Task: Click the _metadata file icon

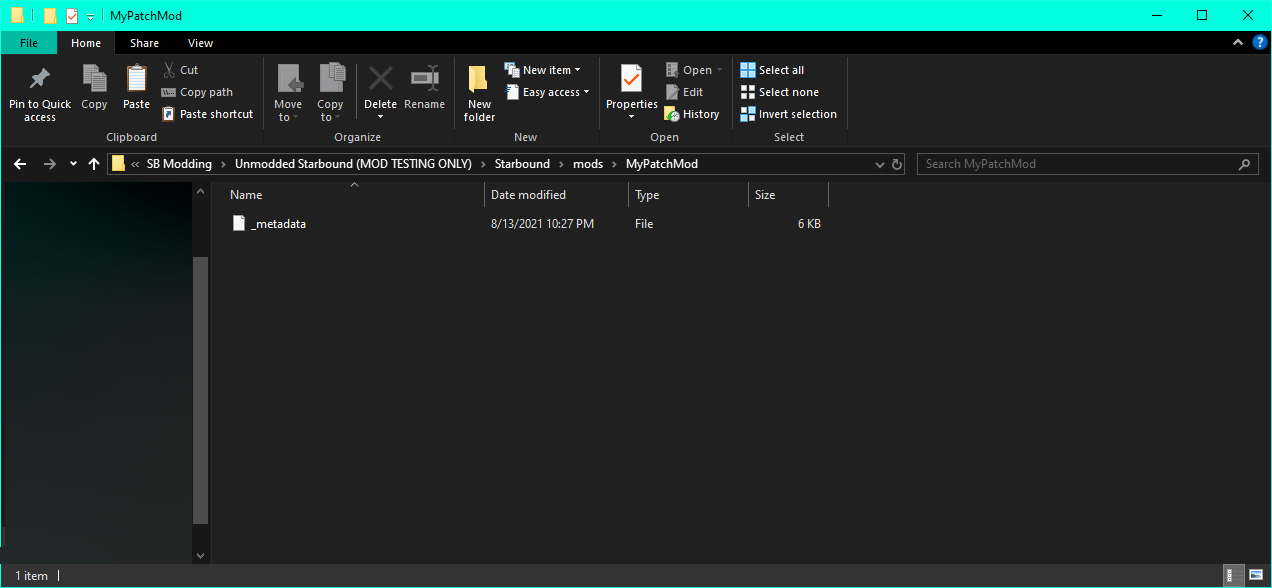Action: tap(238, 224)
